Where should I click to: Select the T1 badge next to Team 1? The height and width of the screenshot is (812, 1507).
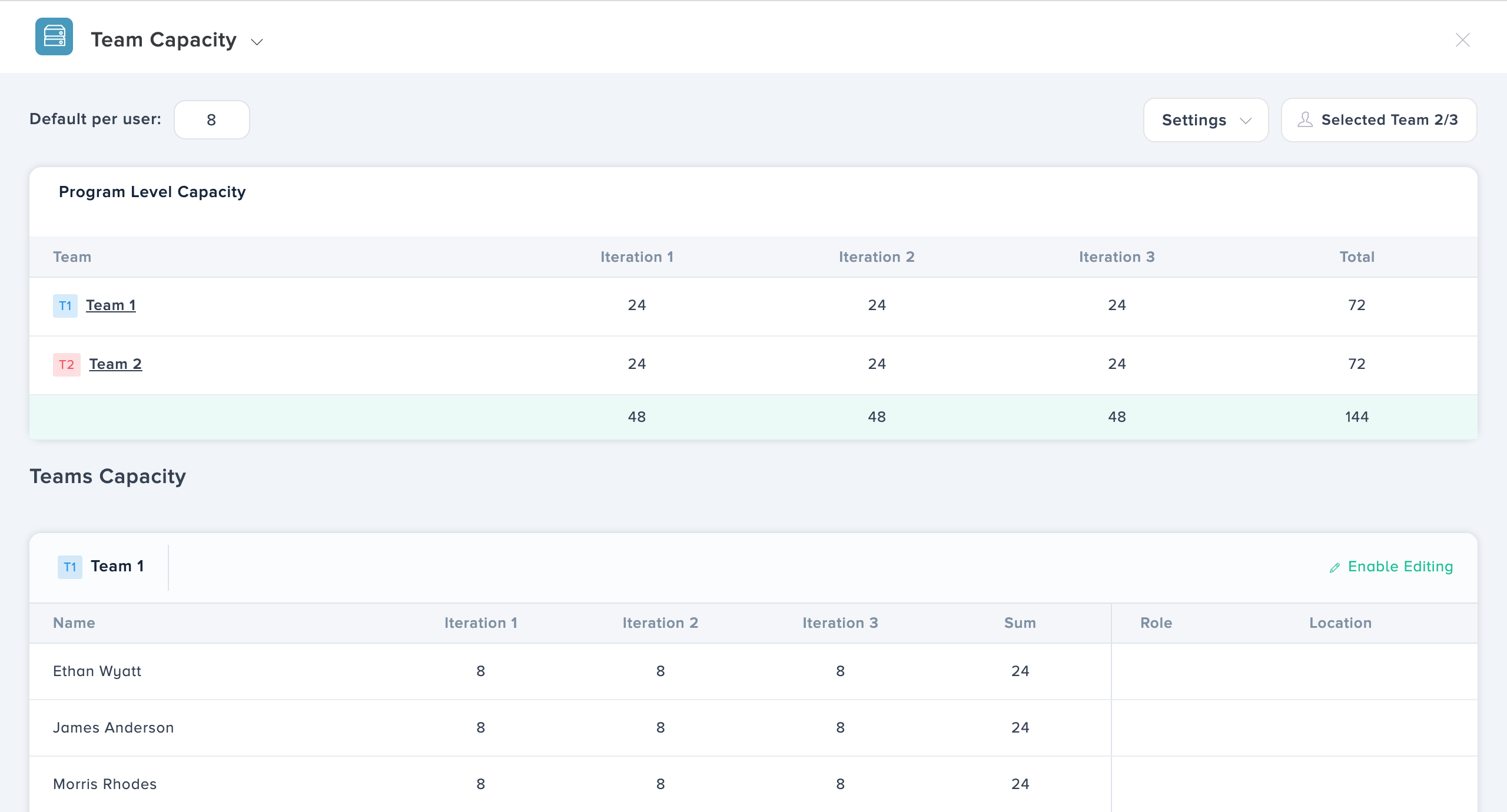[x=66, y=305]
